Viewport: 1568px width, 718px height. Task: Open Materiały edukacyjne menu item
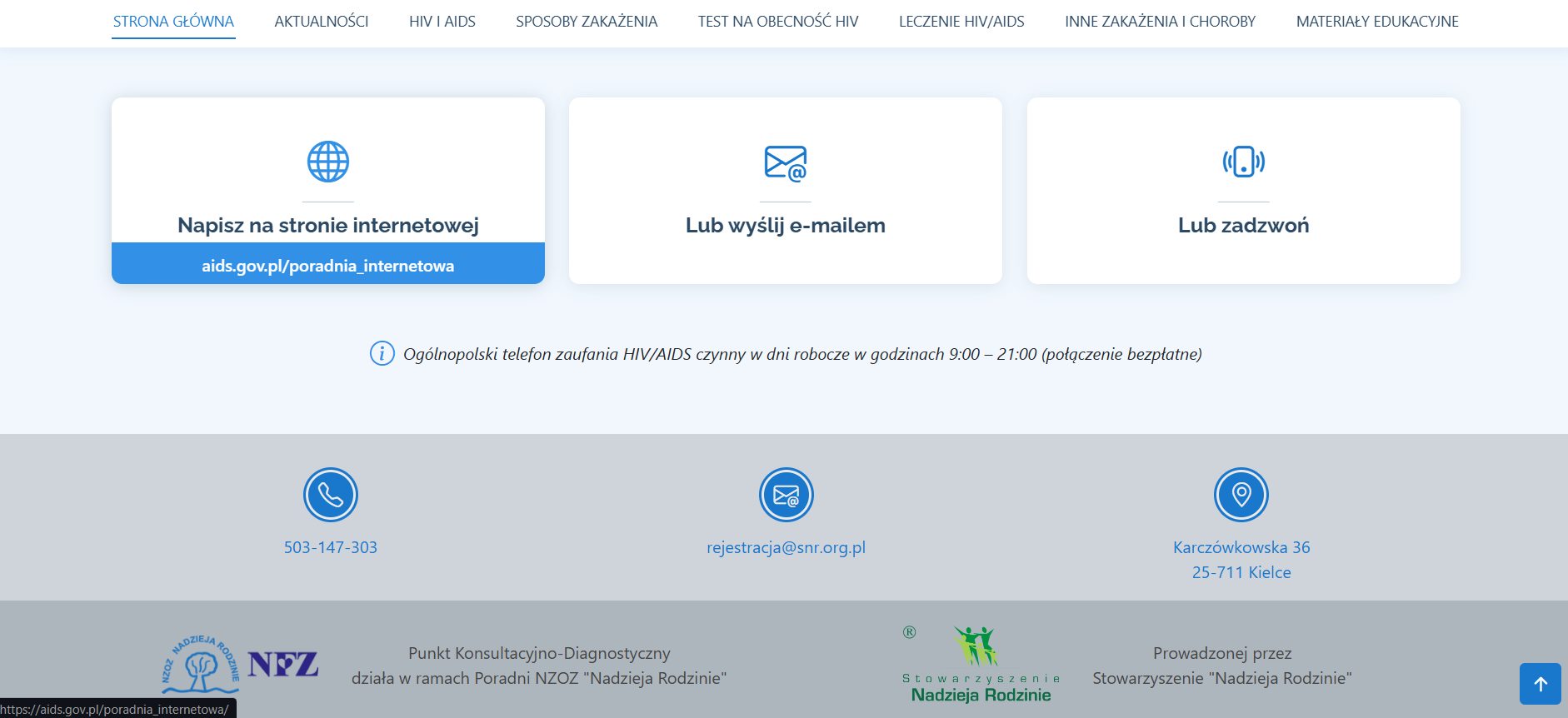1377,22
